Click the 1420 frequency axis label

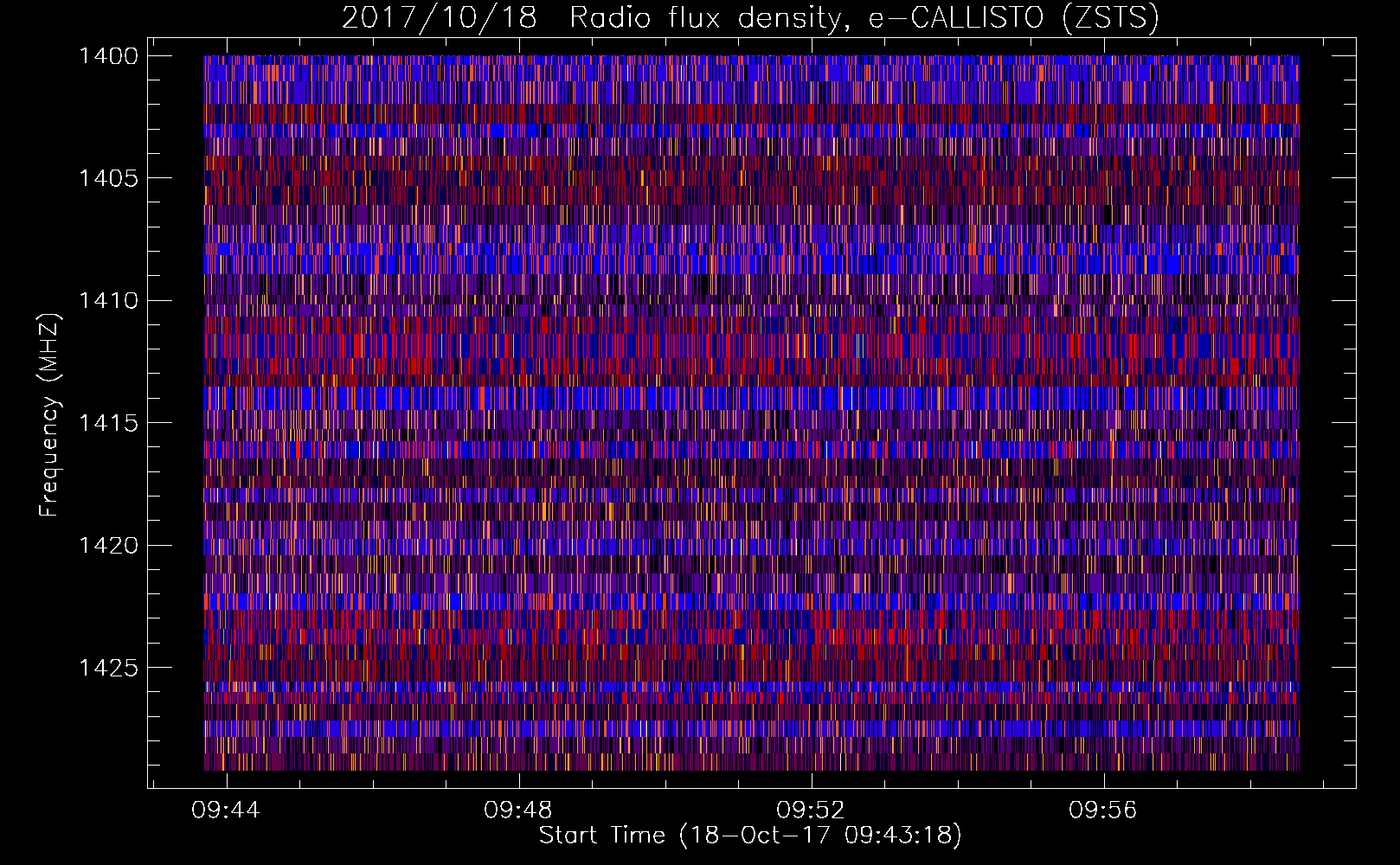[108, 546]
